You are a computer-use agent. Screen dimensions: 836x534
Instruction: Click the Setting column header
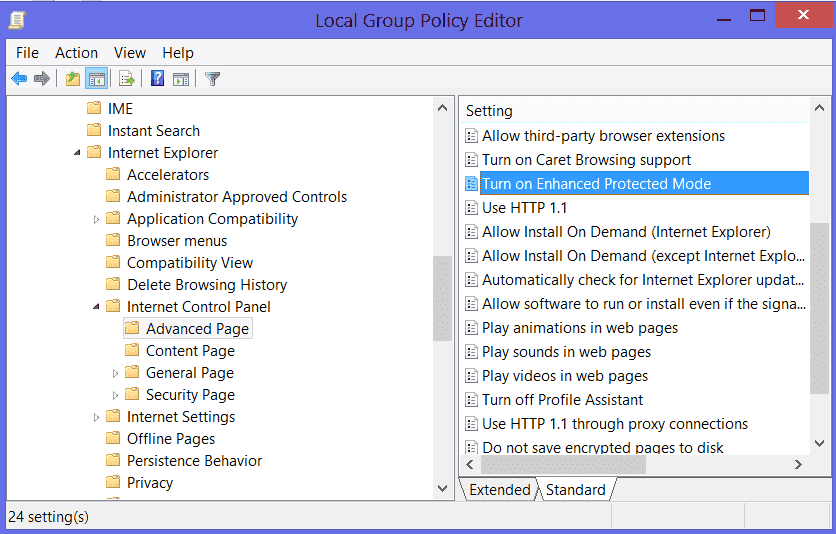tap(634, 111)
